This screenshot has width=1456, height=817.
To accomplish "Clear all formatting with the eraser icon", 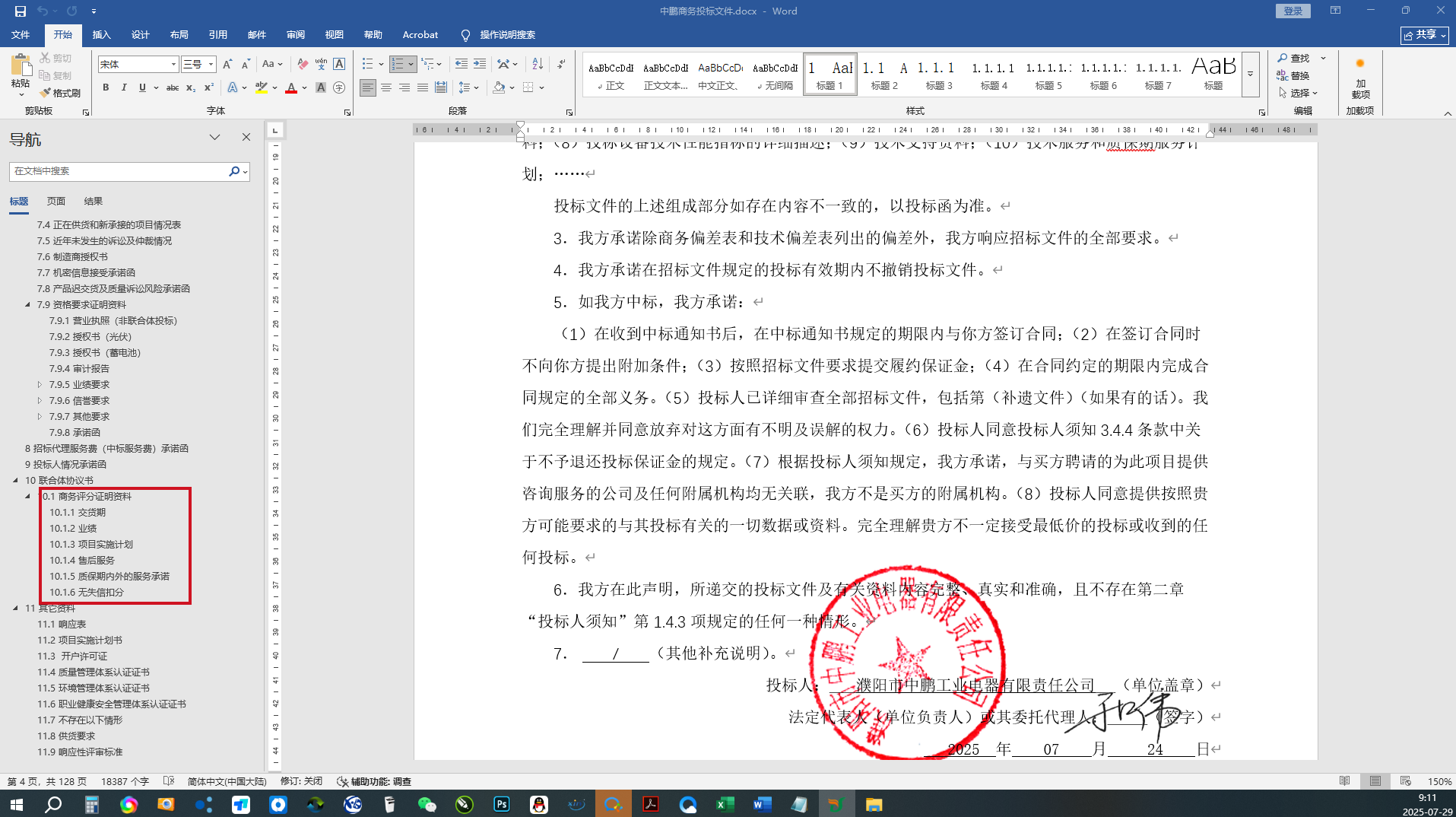I will [x=303, y=65].
